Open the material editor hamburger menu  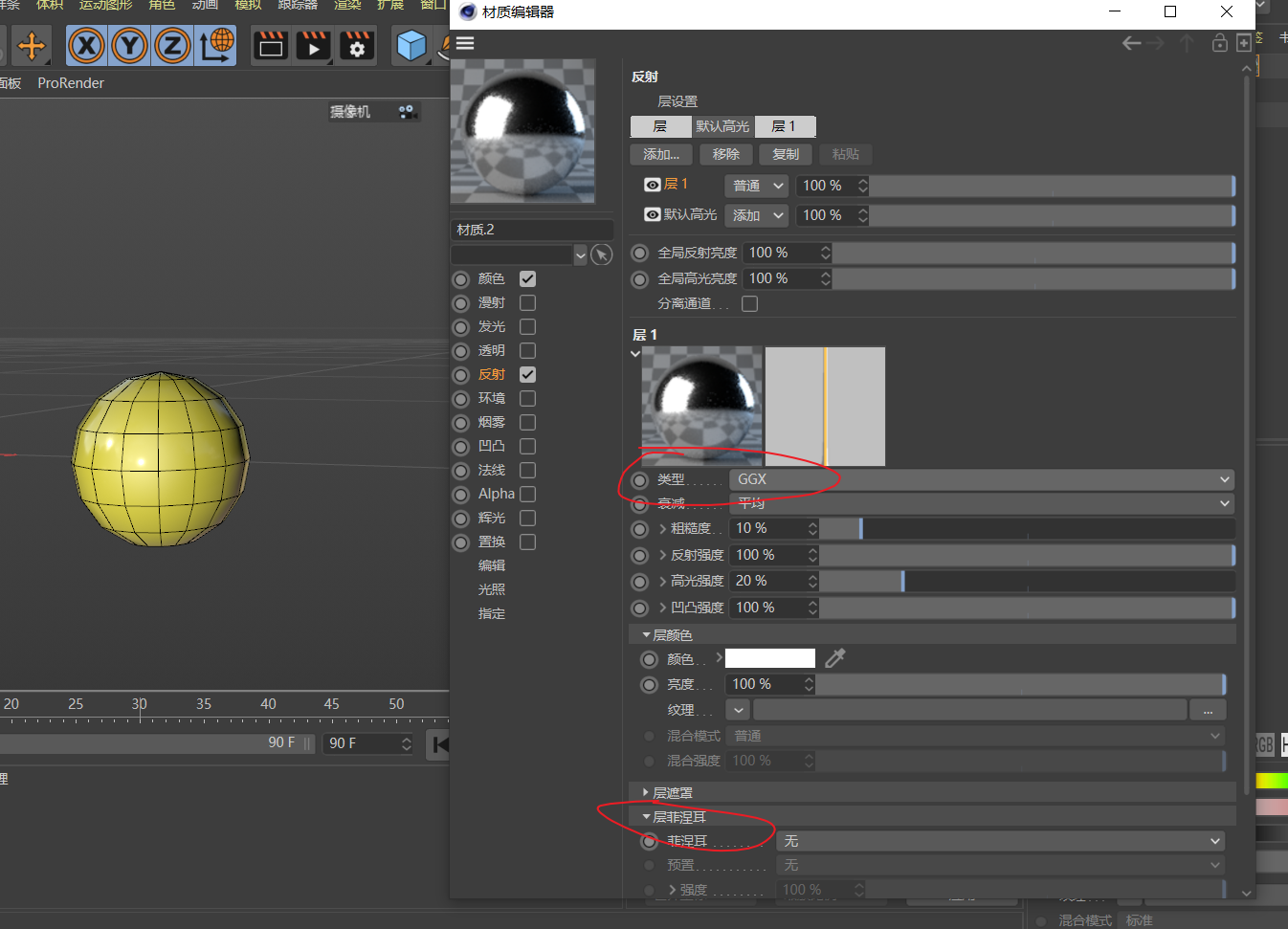coord(465,43)
